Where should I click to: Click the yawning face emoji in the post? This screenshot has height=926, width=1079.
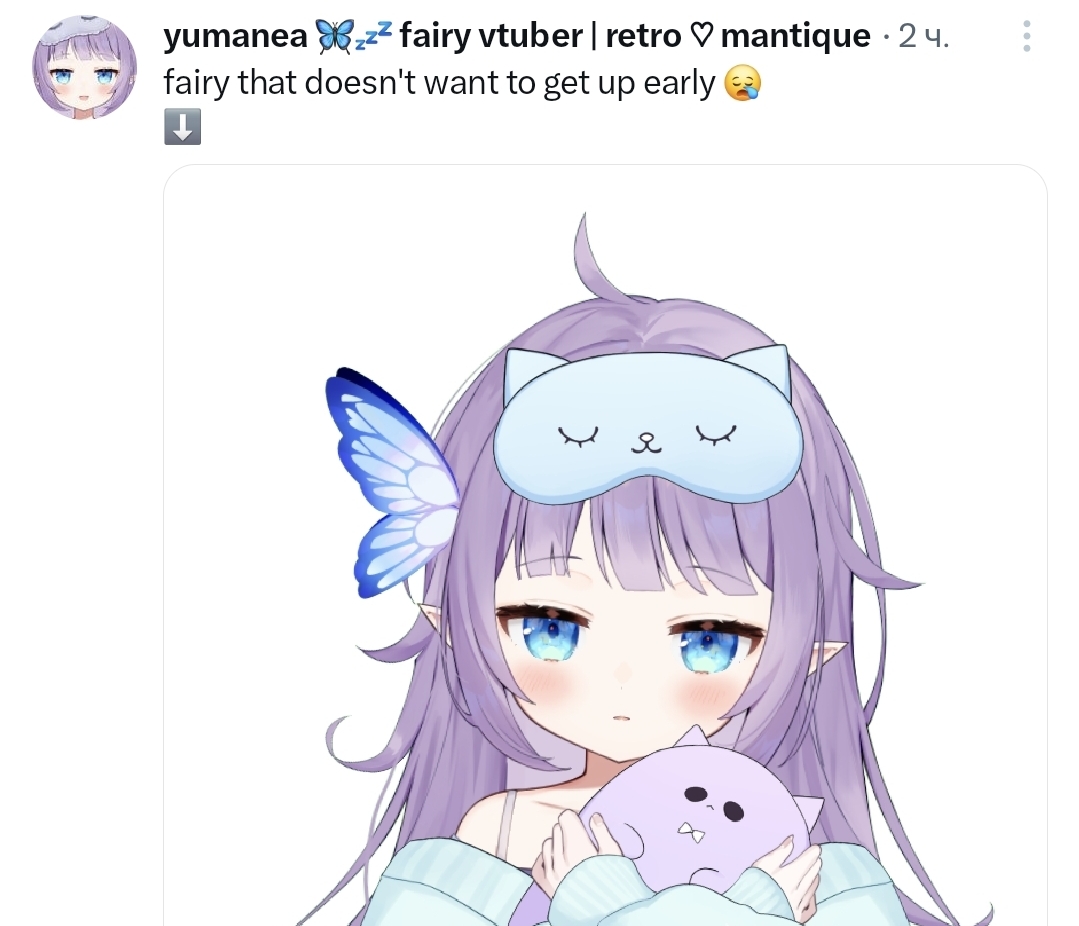tap(743, 84)
